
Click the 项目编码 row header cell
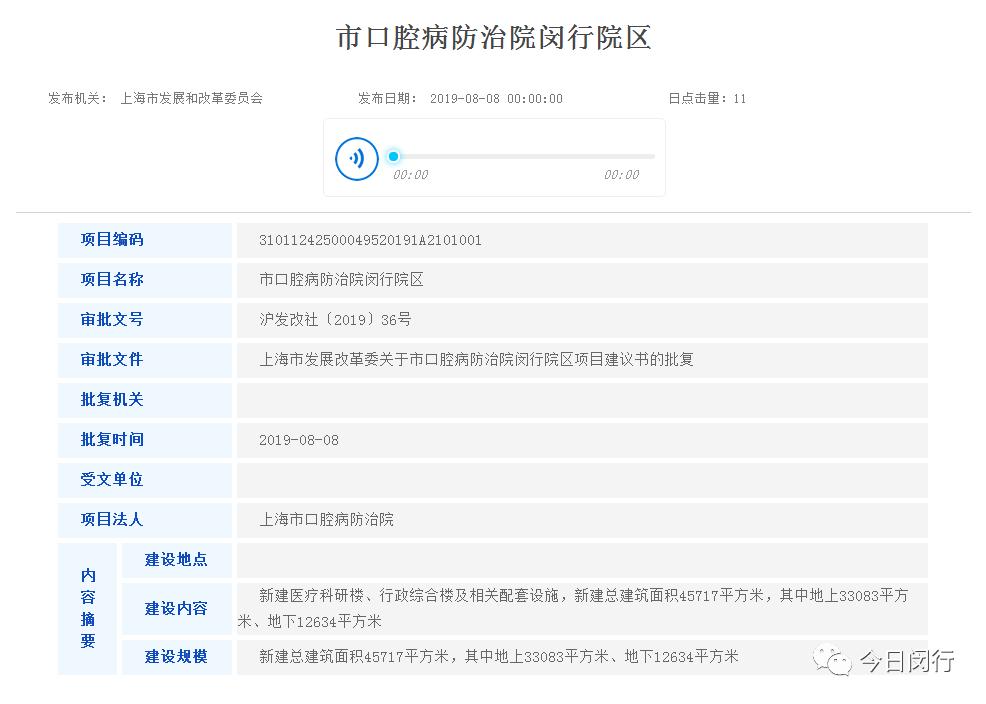pos(112,240)
